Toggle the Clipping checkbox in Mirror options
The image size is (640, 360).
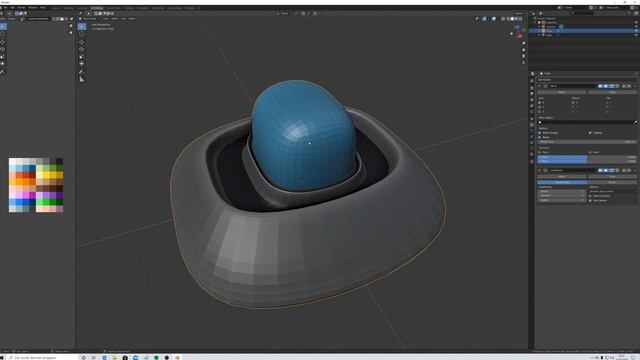click(x=590, y=133)
